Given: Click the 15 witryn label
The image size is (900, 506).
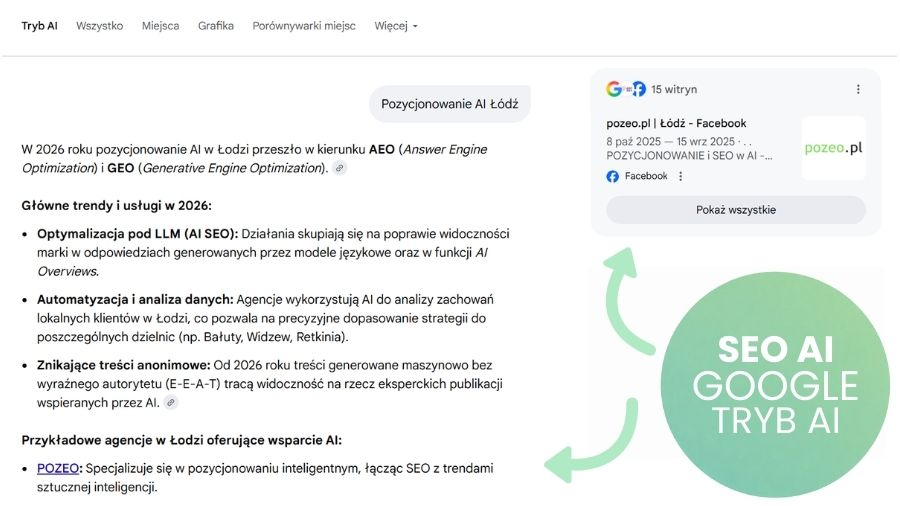Looking at the screenshot, I should point(674,89).
